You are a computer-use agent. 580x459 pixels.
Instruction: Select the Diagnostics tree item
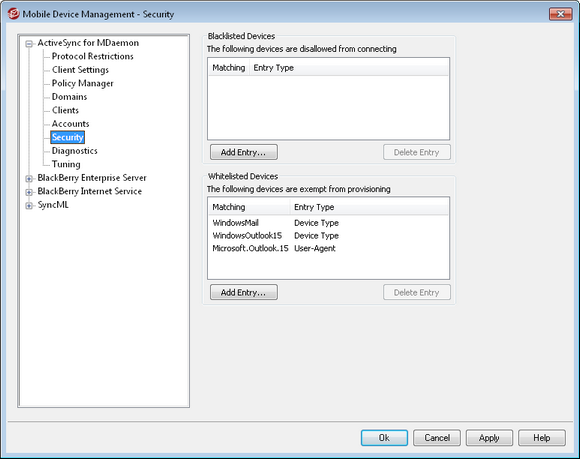(75, 151)
